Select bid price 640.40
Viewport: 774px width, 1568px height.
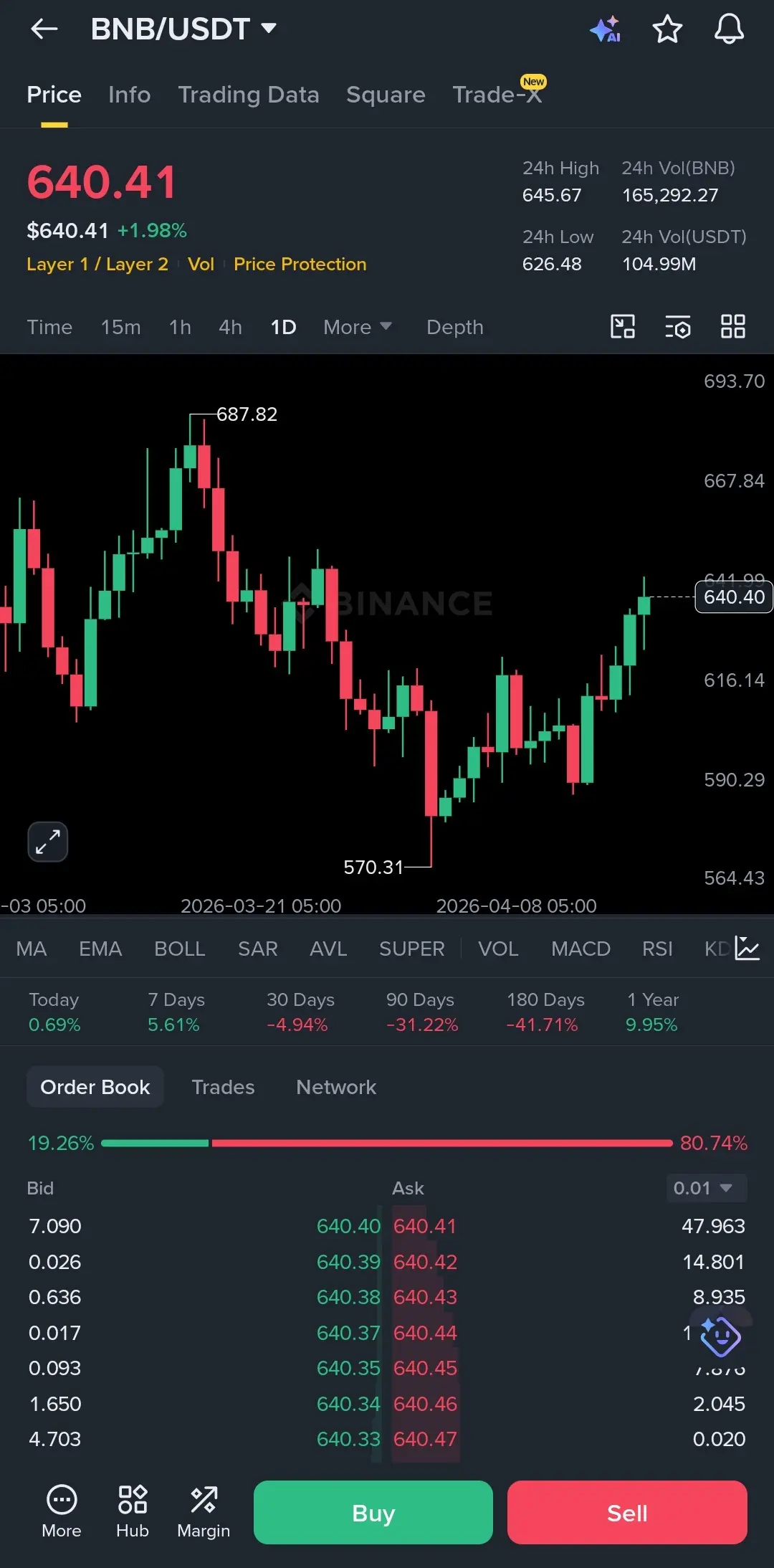coord(348,1226)
